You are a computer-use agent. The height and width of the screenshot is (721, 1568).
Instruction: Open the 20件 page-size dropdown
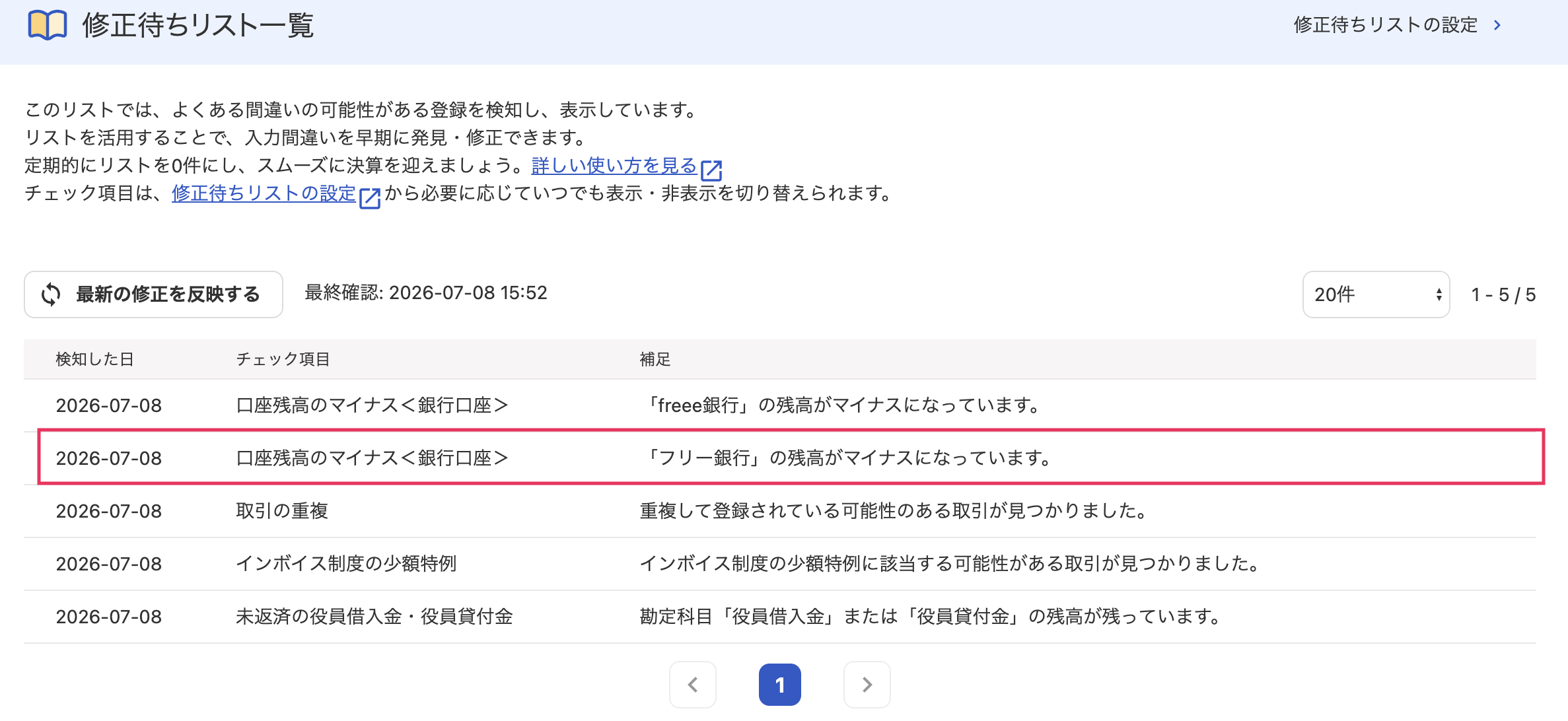coord(1376,294)
